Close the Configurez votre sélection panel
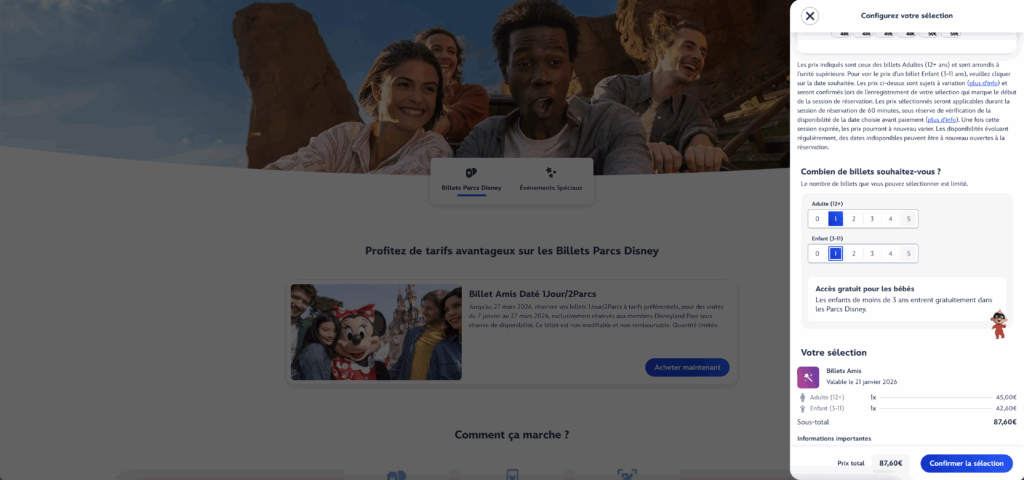Viewport: 1024px width, 480px height. 810,16
